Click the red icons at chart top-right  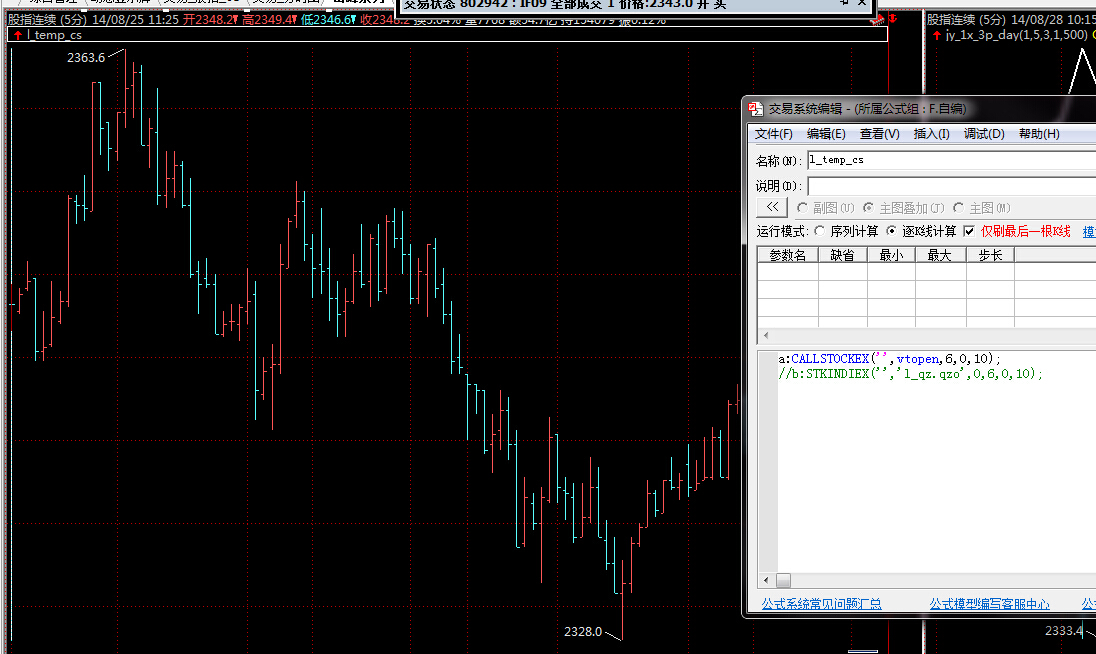(884, 20)
